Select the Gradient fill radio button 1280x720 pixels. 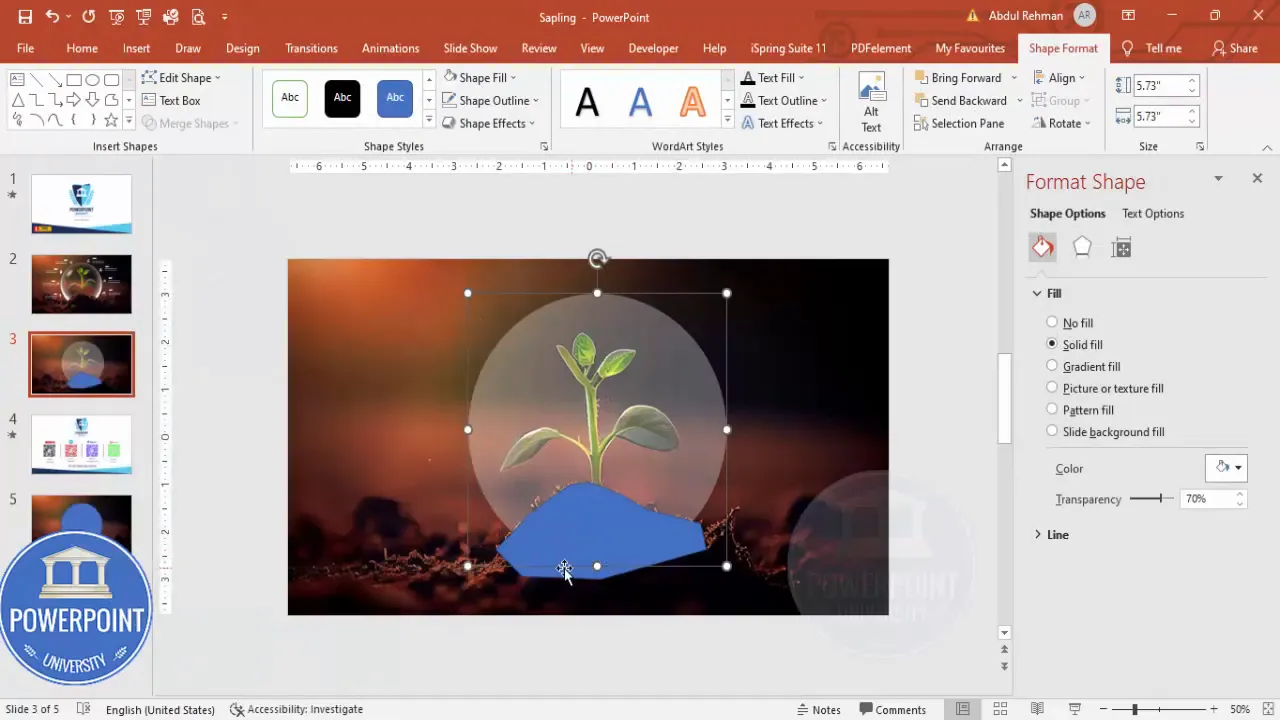click(1052, 366)
